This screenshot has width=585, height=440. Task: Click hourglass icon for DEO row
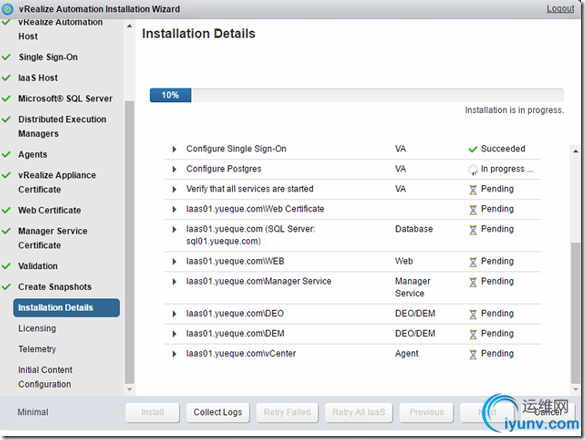point(473,314)
